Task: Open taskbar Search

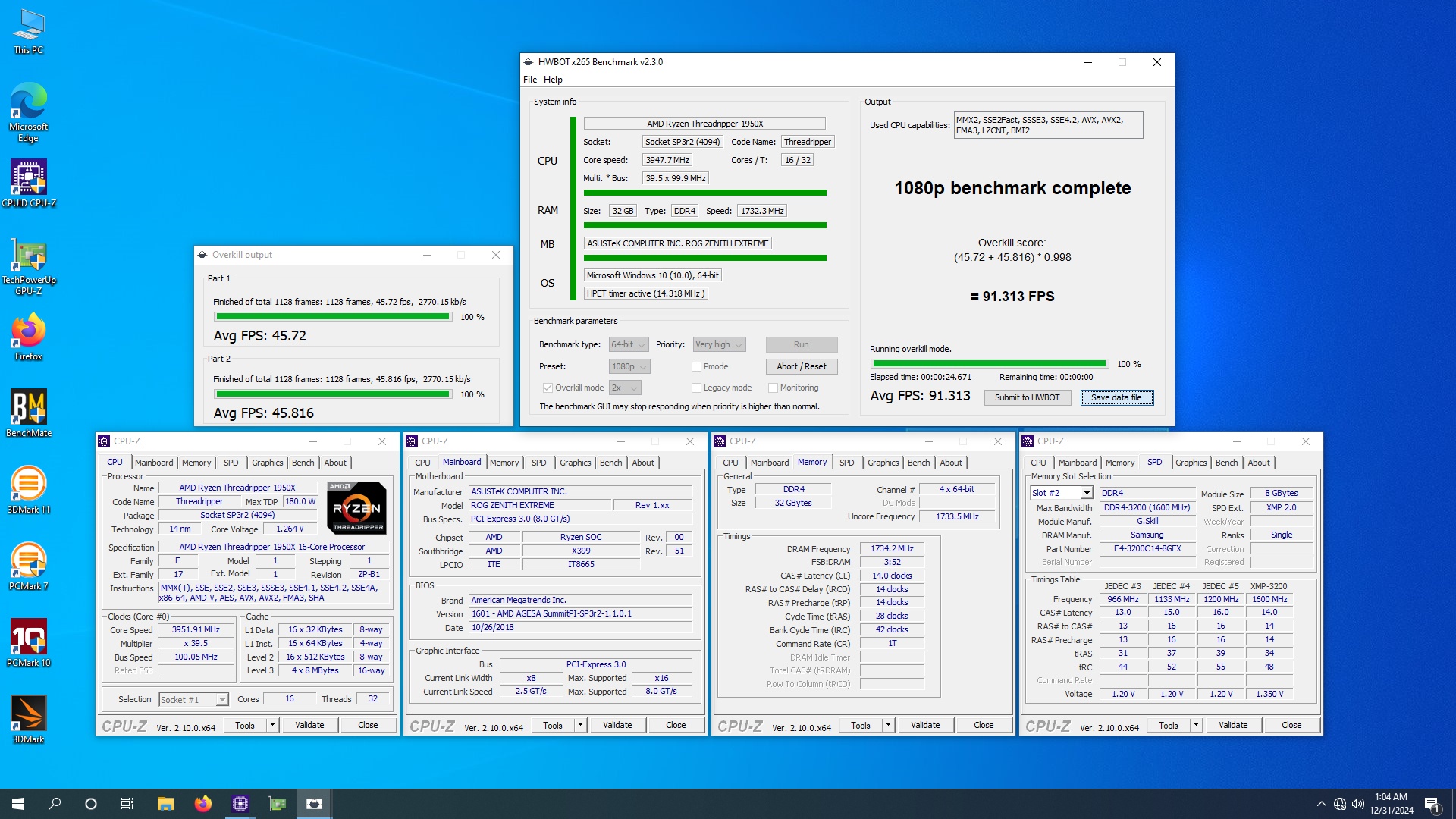Action: pyautogui.click(x=55, y=804)
